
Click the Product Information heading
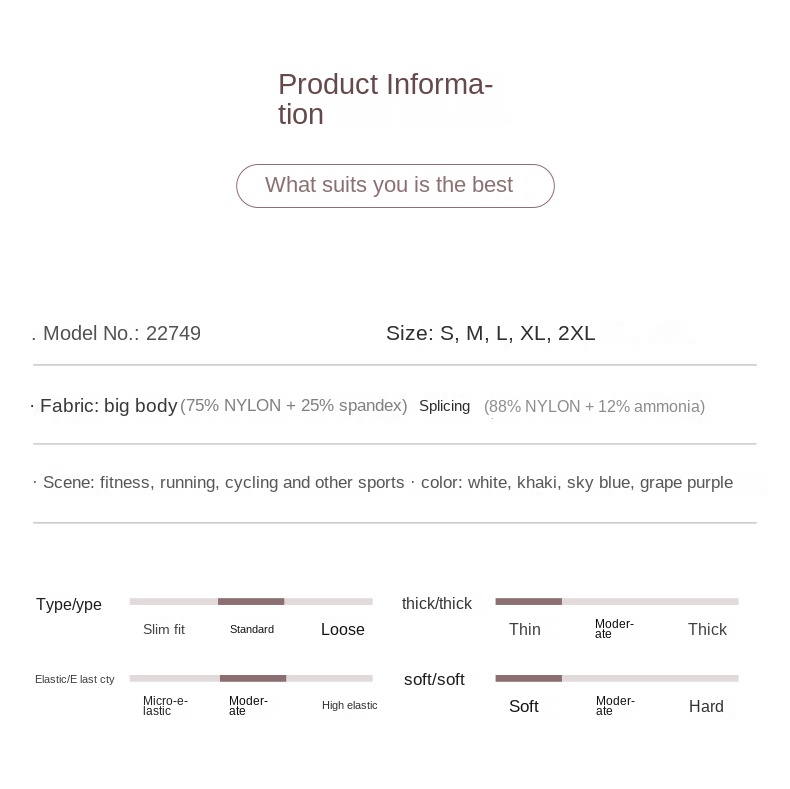(385, 99)
